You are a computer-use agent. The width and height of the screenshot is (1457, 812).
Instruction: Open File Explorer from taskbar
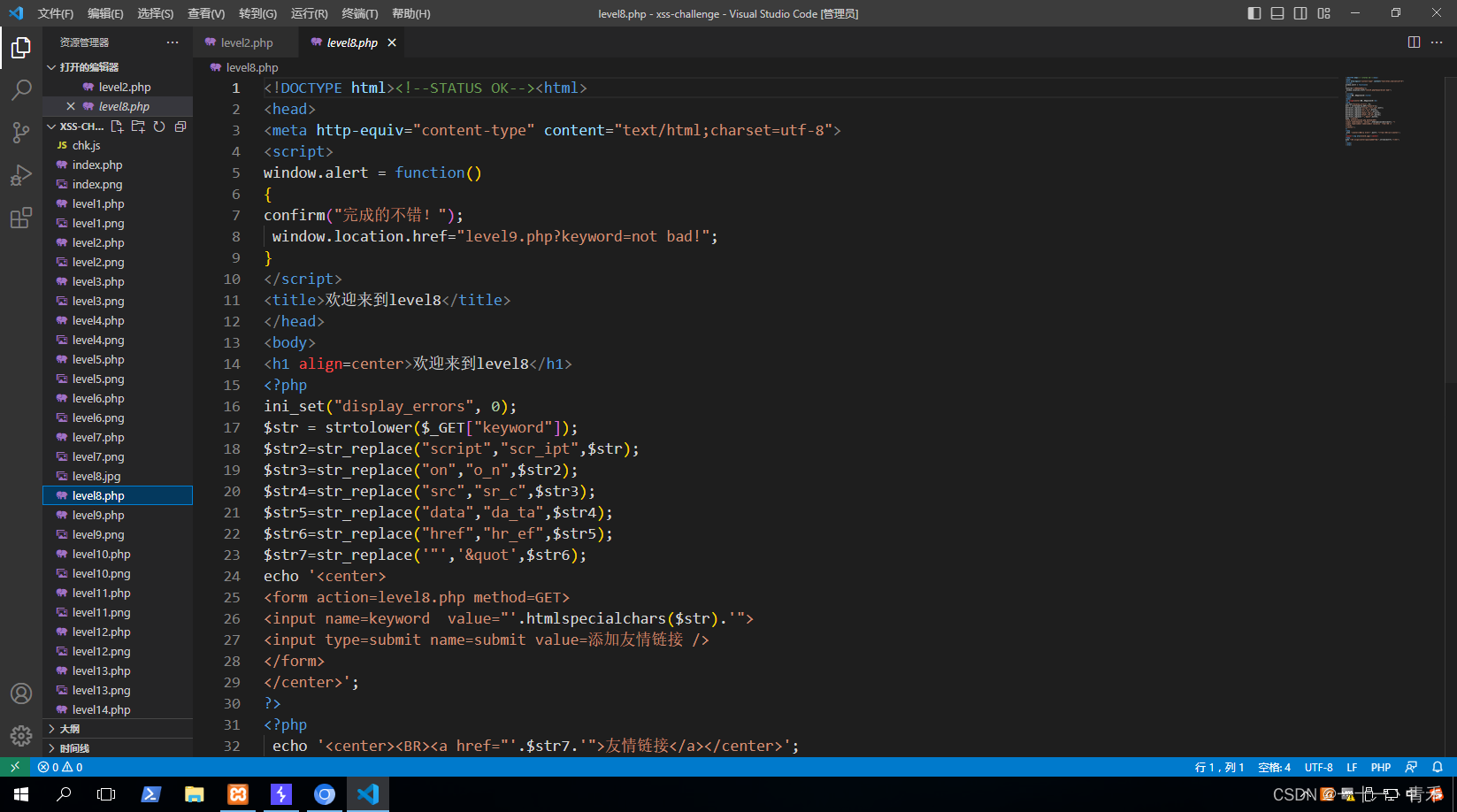point(195,794)
